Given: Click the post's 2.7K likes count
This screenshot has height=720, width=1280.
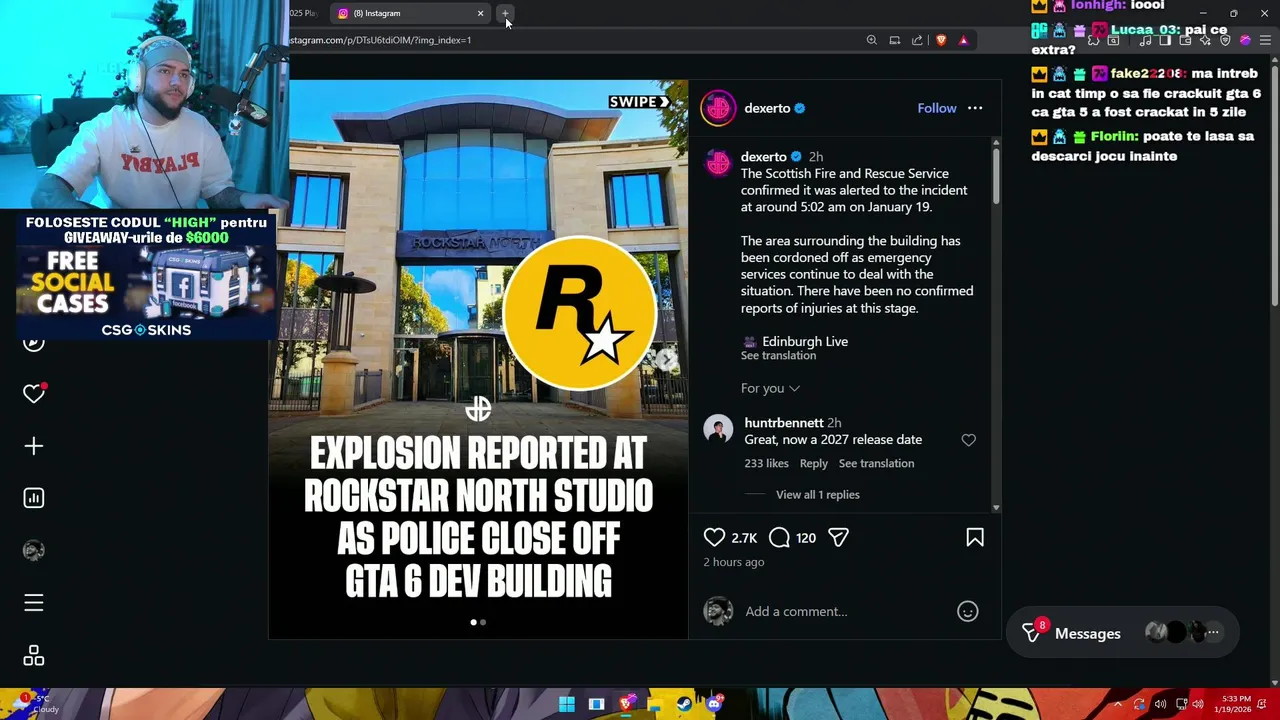Looking at the screenshot, I should click(744, 538).
